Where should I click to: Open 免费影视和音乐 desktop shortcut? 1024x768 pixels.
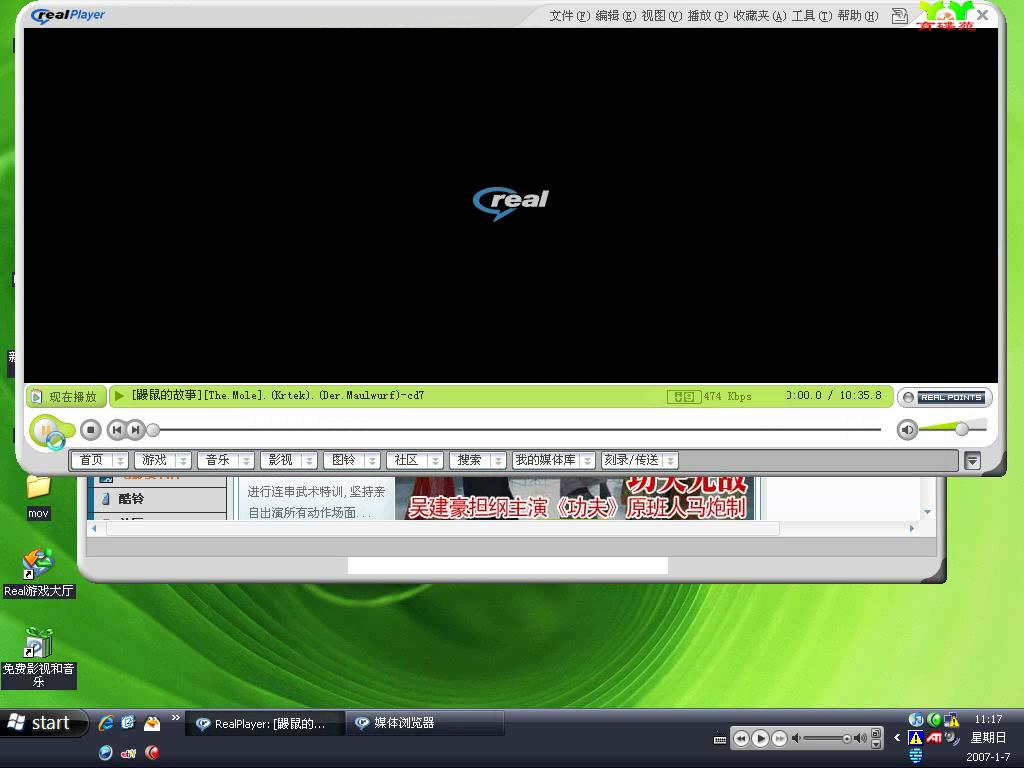[39, 658]
